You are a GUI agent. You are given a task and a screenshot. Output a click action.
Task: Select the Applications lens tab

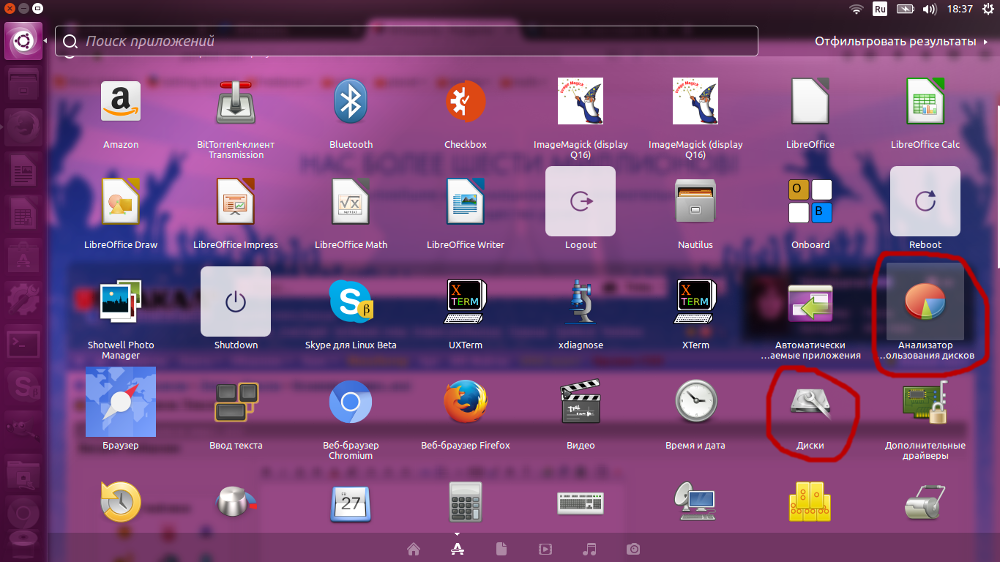(457, 549)
